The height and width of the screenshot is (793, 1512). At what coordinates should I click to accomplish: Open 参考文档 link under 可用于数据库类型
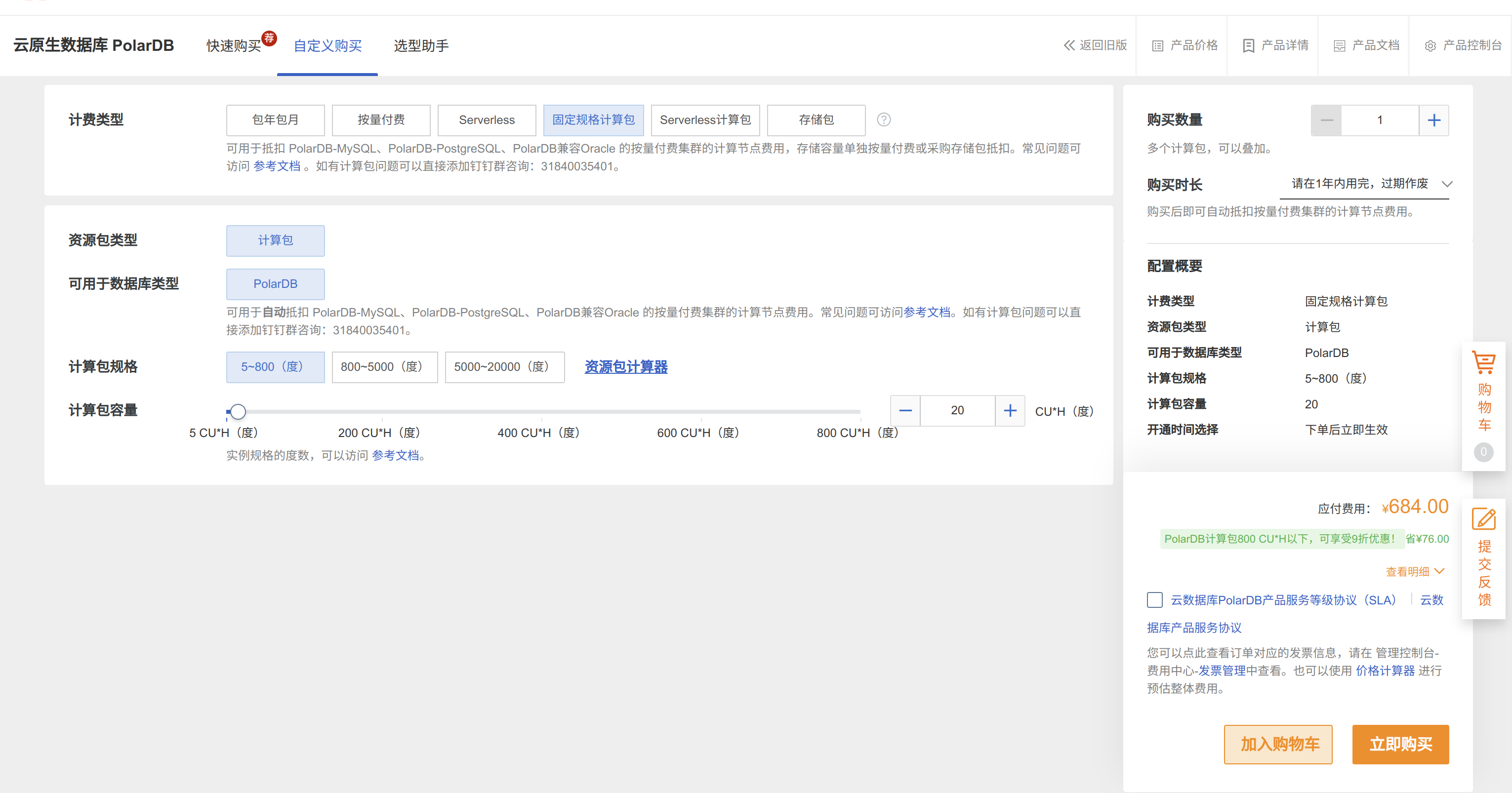(x=927, y=313)
